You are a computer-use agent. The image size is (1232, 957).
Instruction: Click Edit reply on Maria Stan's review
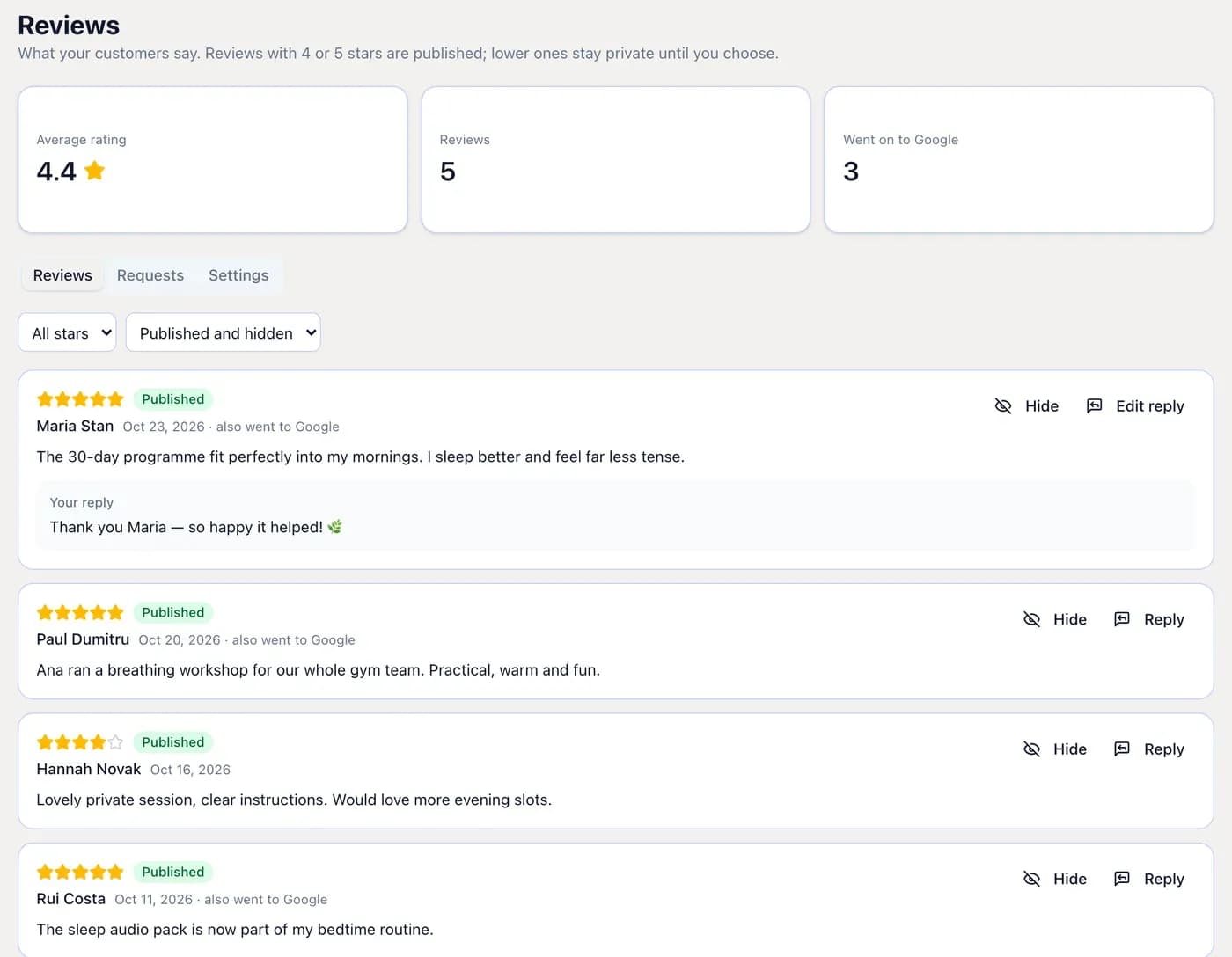(1149, 405)
